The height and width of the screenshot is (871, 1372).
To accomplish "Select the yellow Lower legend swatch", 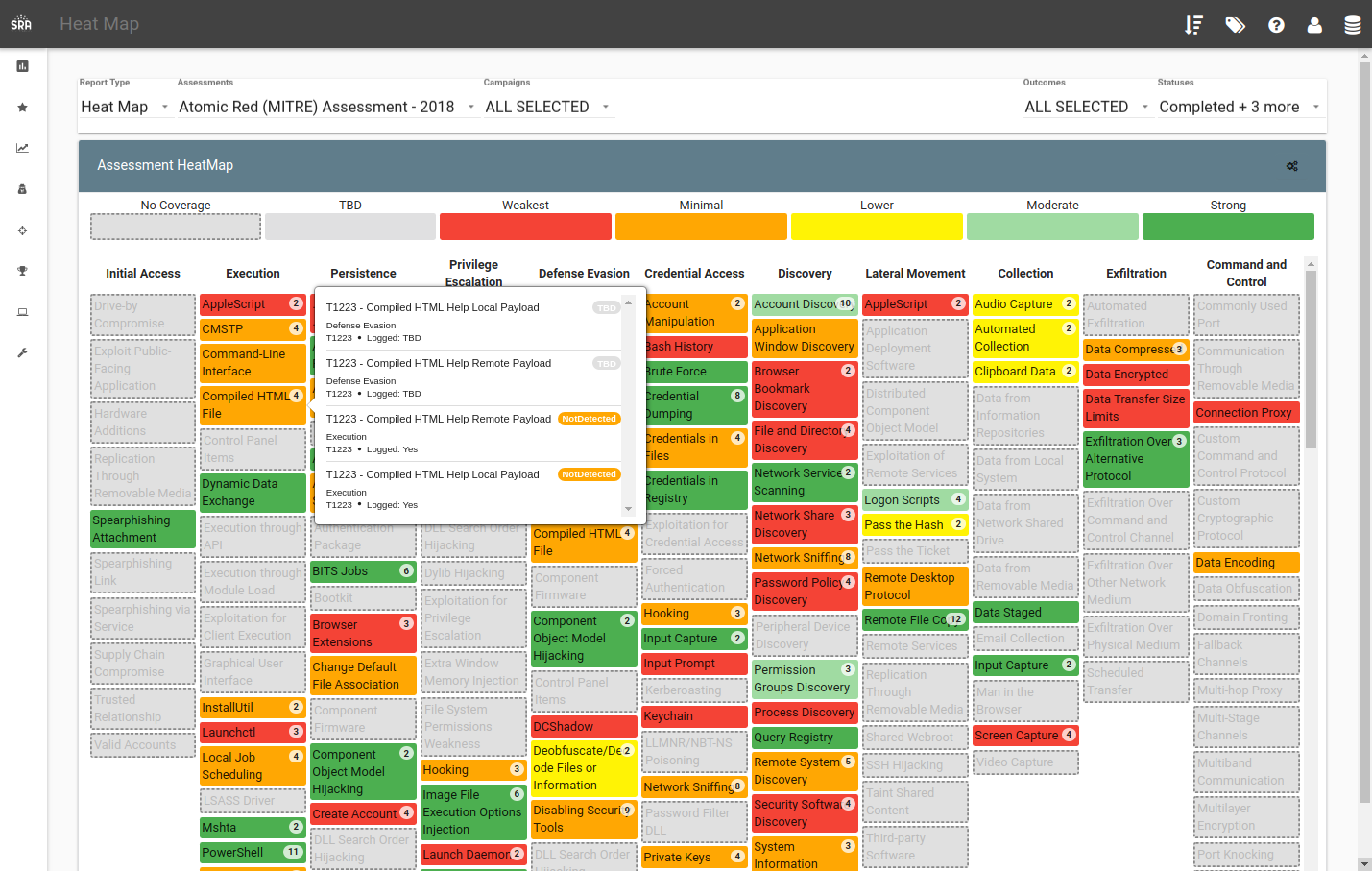I will tap(877, 227).
